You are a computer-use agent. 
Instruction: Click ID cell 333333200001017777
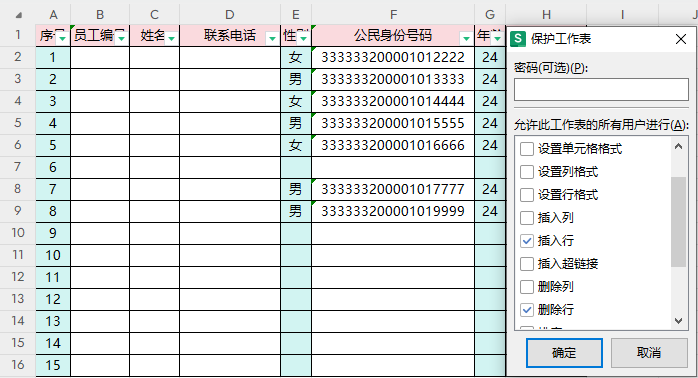393,189
